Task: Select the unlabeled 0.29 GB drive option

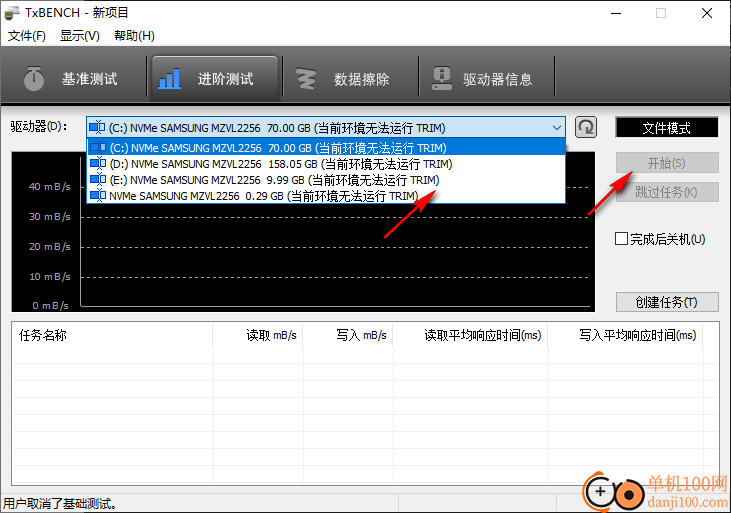Action: click(x=326, y=195)
